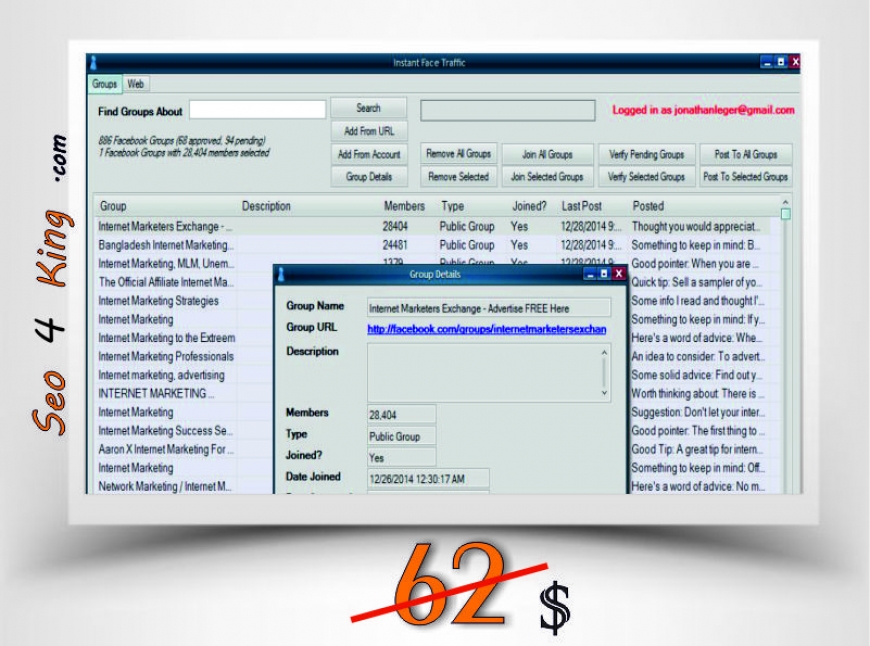Image resolution: width=870 pixels, height=646 pixels.
Task: Click the Joined? field showing Yes
Action: [x=402, y=457]
